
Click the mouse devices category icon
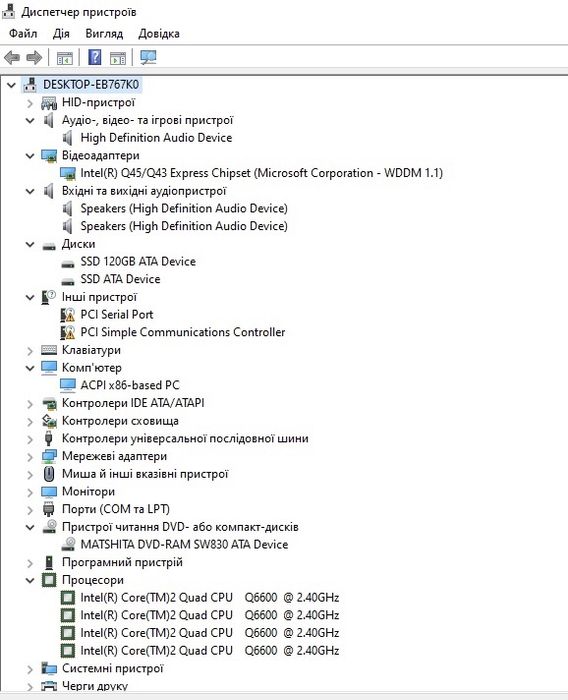(49, 474)
